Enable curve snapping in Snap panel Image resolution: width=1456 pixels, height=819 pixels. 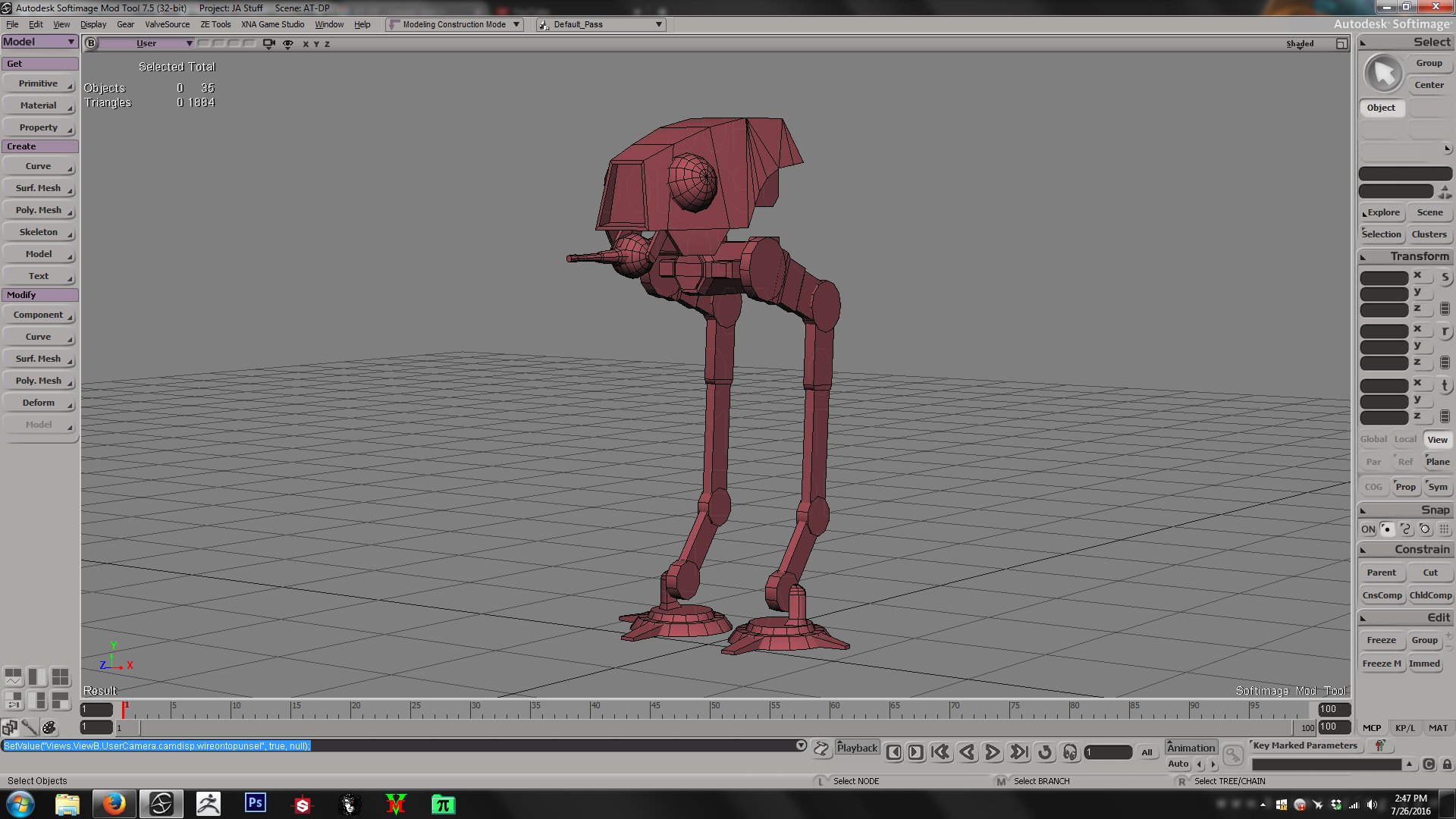[x=1405, y=529]
